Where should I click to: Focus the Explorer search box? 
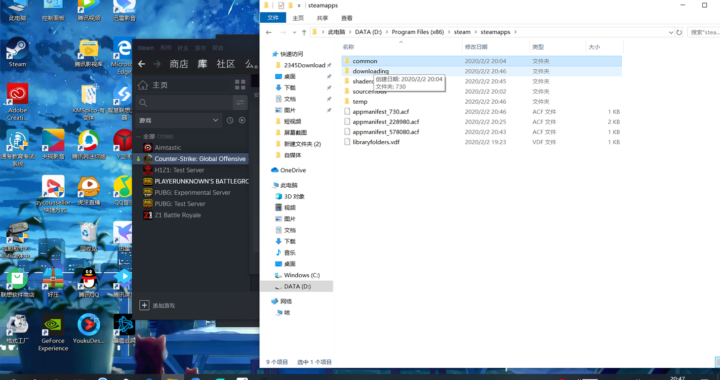coord(703,32)
